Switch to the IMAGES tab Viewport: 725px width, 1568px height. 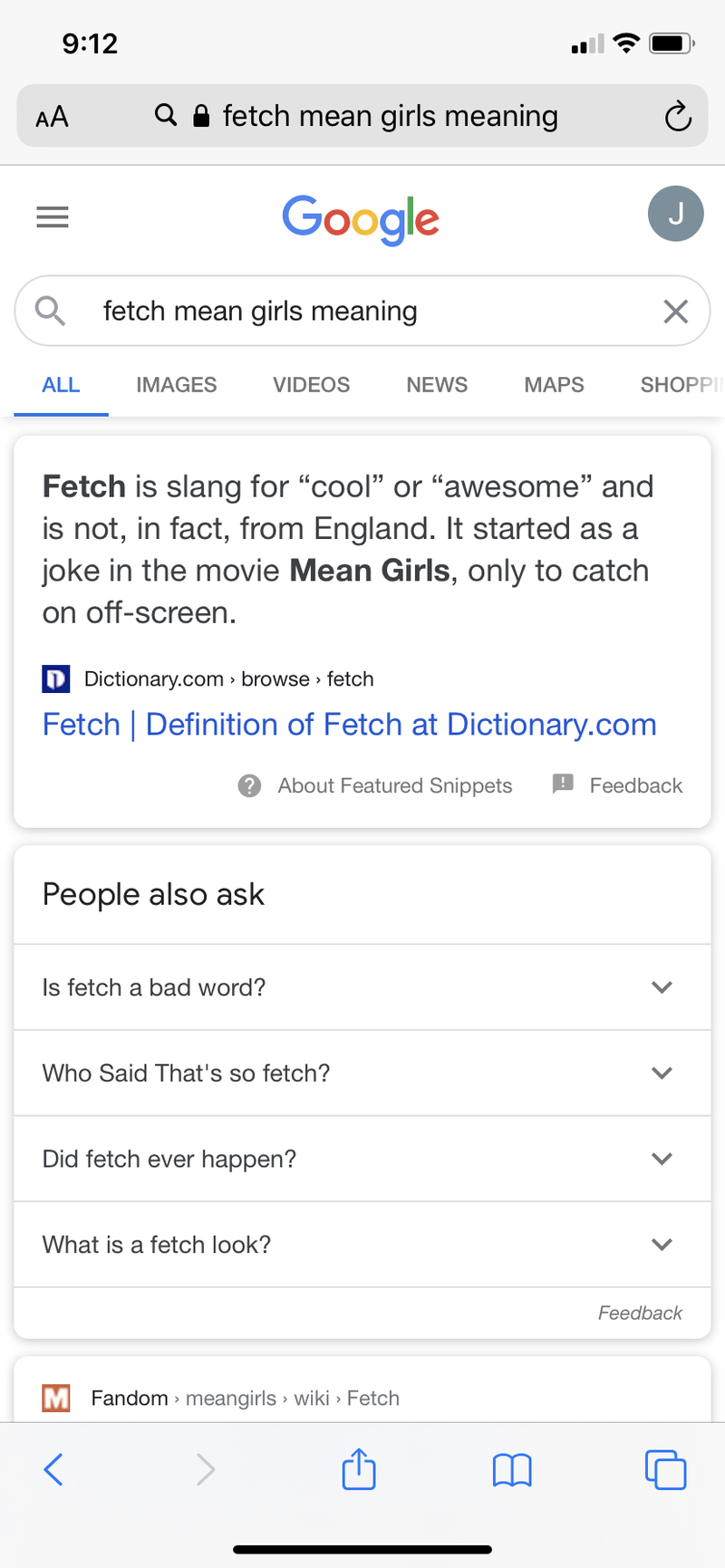(177, 385)
